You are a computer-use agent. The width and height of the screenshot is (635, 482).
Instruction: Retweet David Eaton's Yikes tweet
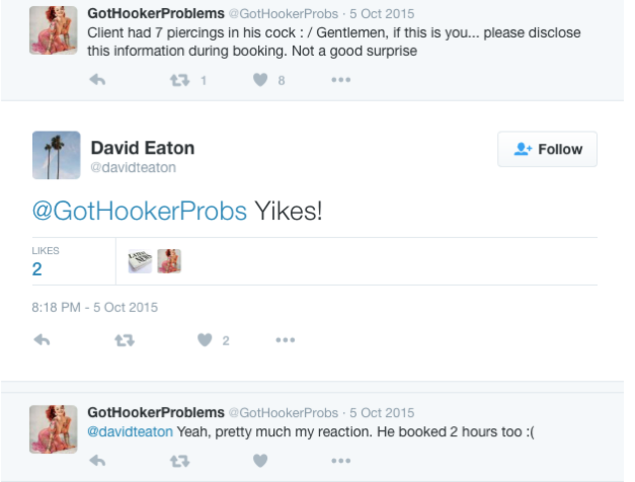click(124, 340)
